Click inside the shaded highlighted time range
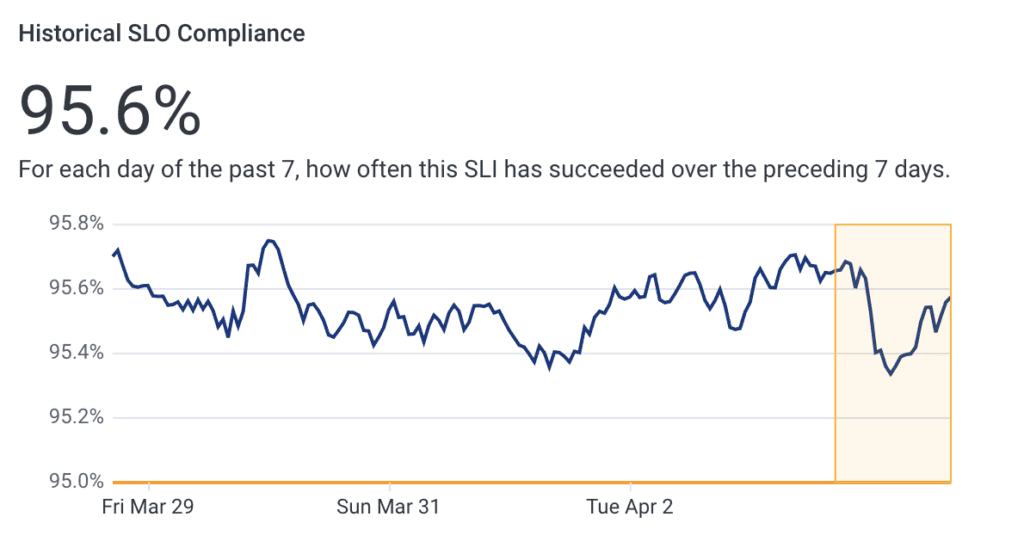The height and width of the screenshot is (554, 1024). [892, 430]
